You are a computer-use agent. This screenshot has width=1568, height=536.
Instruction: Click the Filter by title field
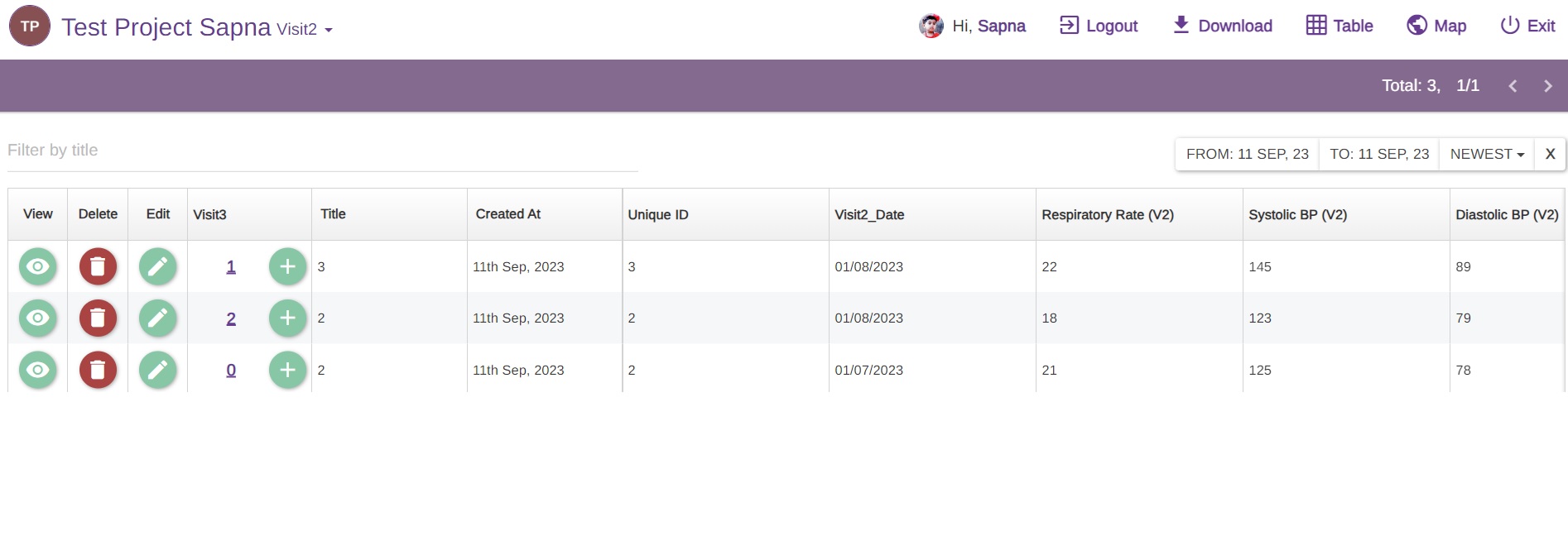click(x=322, y=151)
